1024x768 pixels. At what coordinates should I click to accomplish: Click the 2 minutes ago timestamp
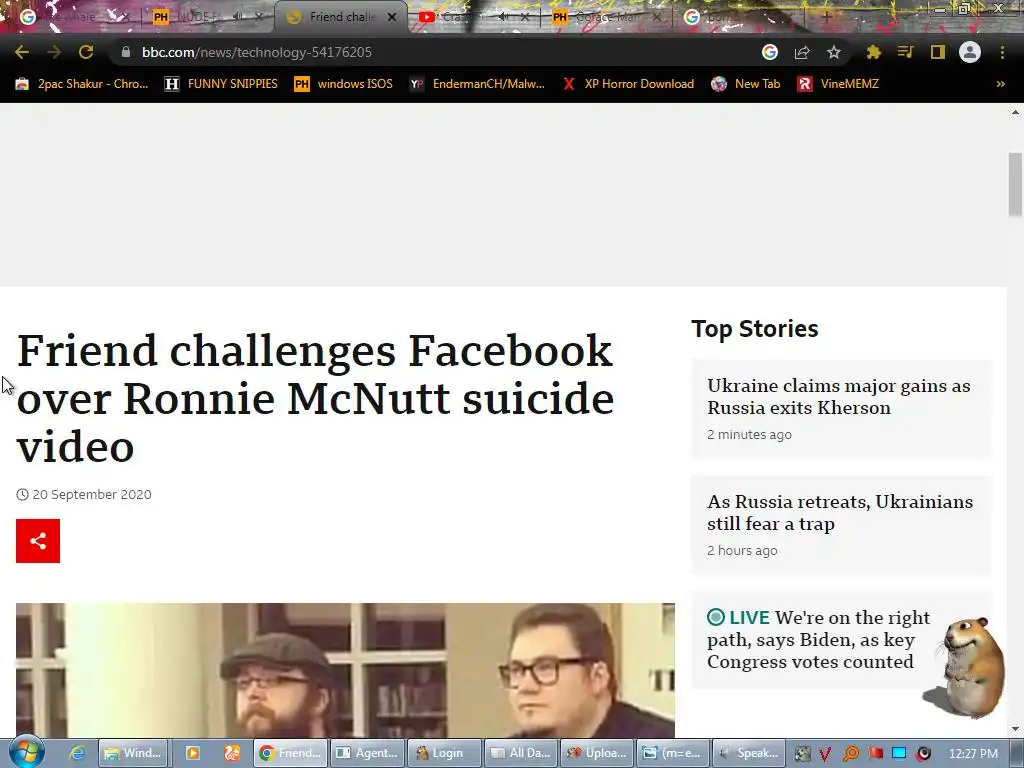coord(749,434)
